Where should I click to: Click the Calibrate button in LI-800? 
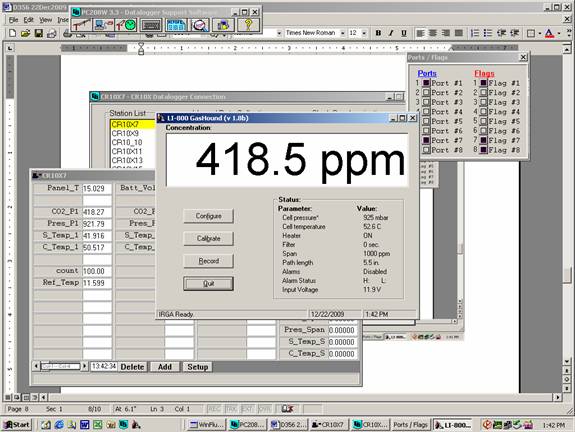coord(208,238)
